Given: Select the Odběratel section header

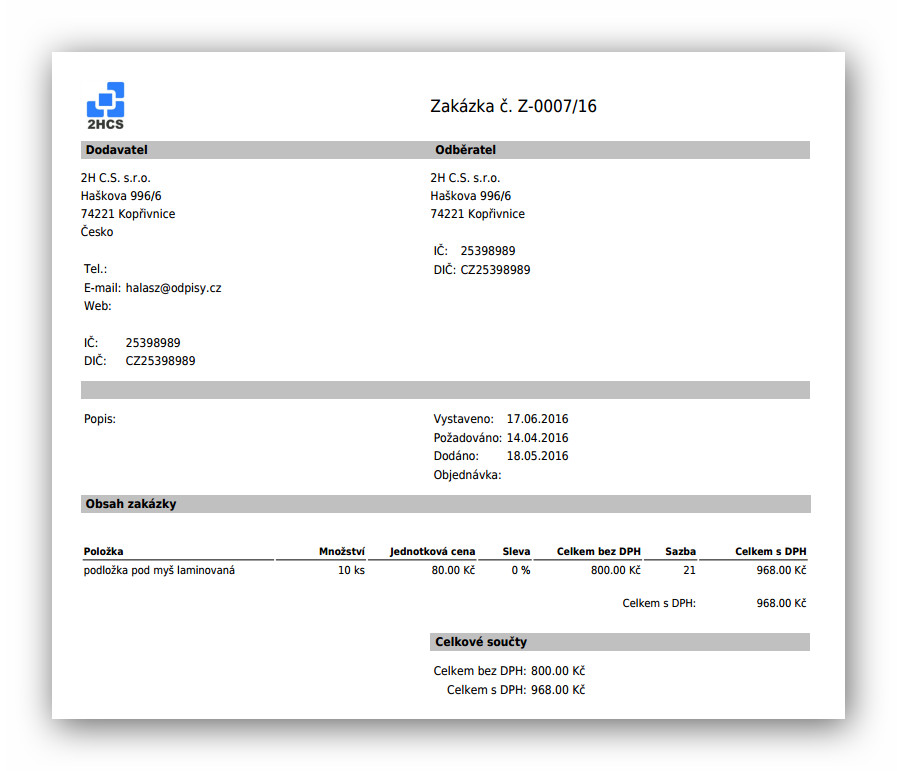Looking at the screenshot, I should point(465,150).
